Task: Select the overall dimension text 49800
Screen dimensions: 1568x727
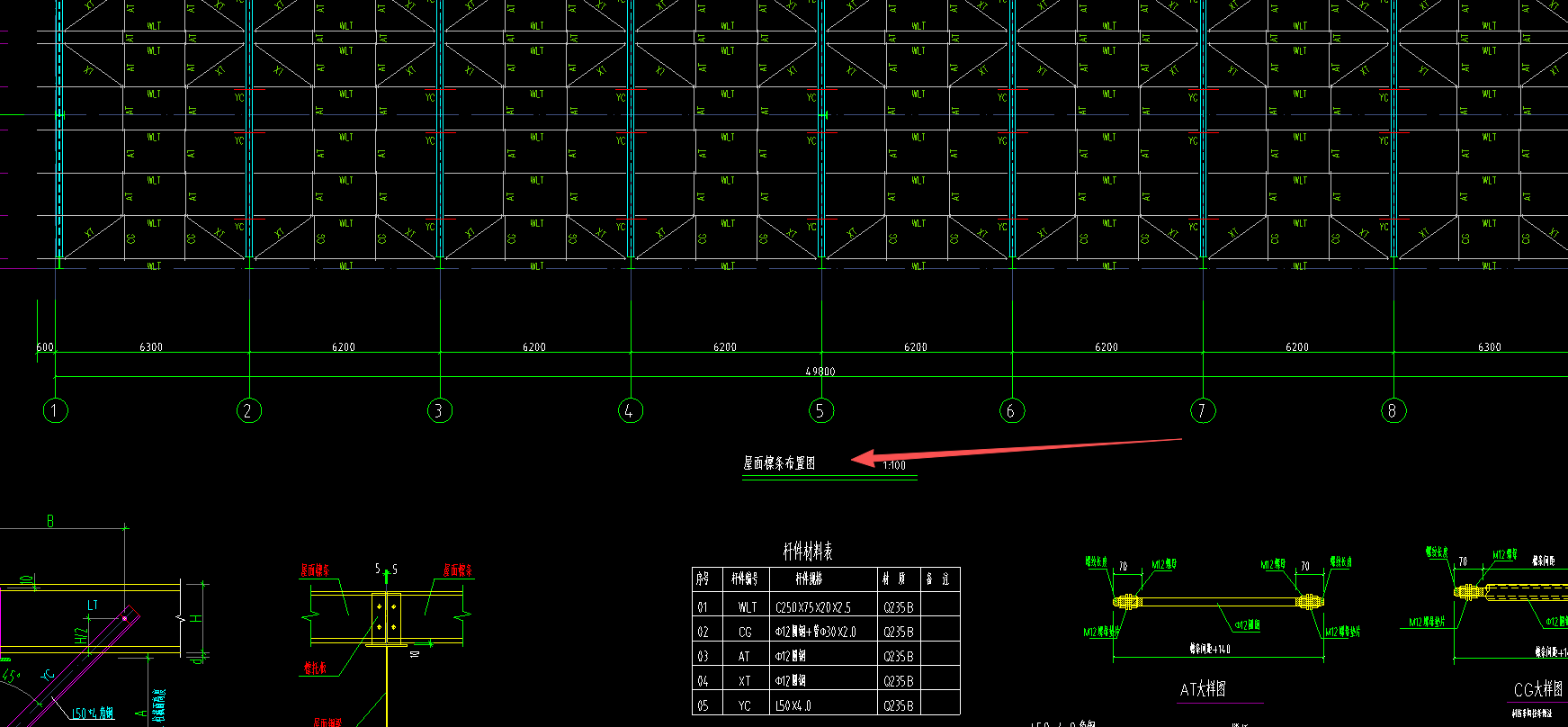Action: coord(820,372)
